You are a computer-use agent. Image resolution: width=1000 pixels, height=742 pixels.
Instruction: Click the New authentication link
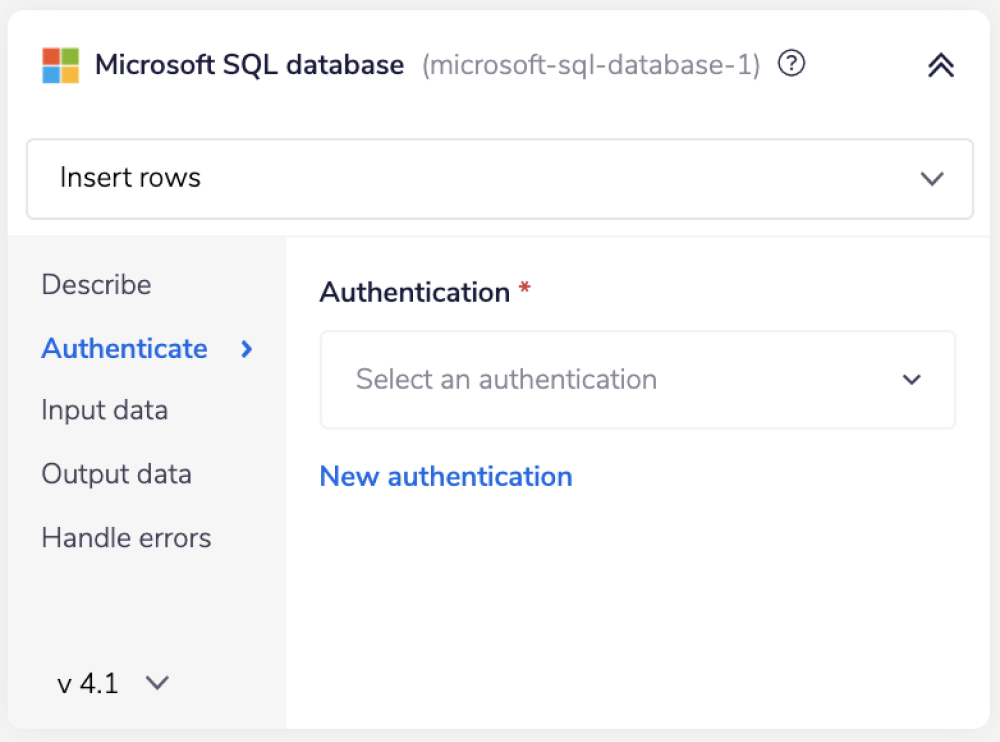tap(445, 476)
